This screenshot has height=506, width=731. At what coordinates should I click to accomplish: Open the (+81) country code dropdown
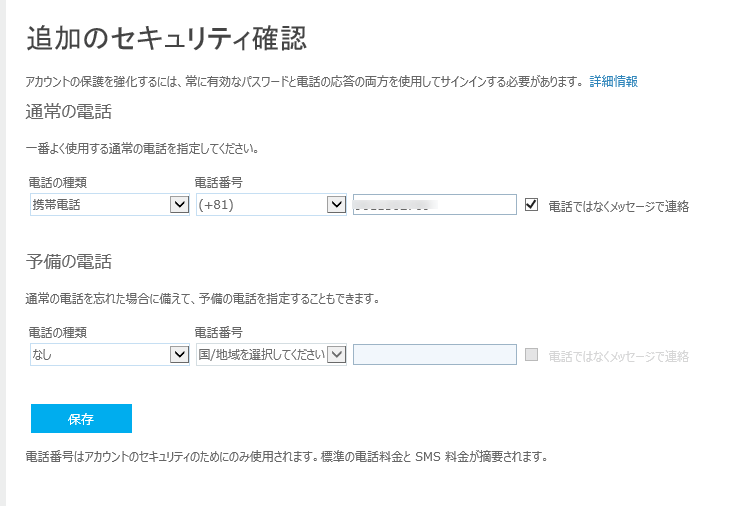click(271, 204)
